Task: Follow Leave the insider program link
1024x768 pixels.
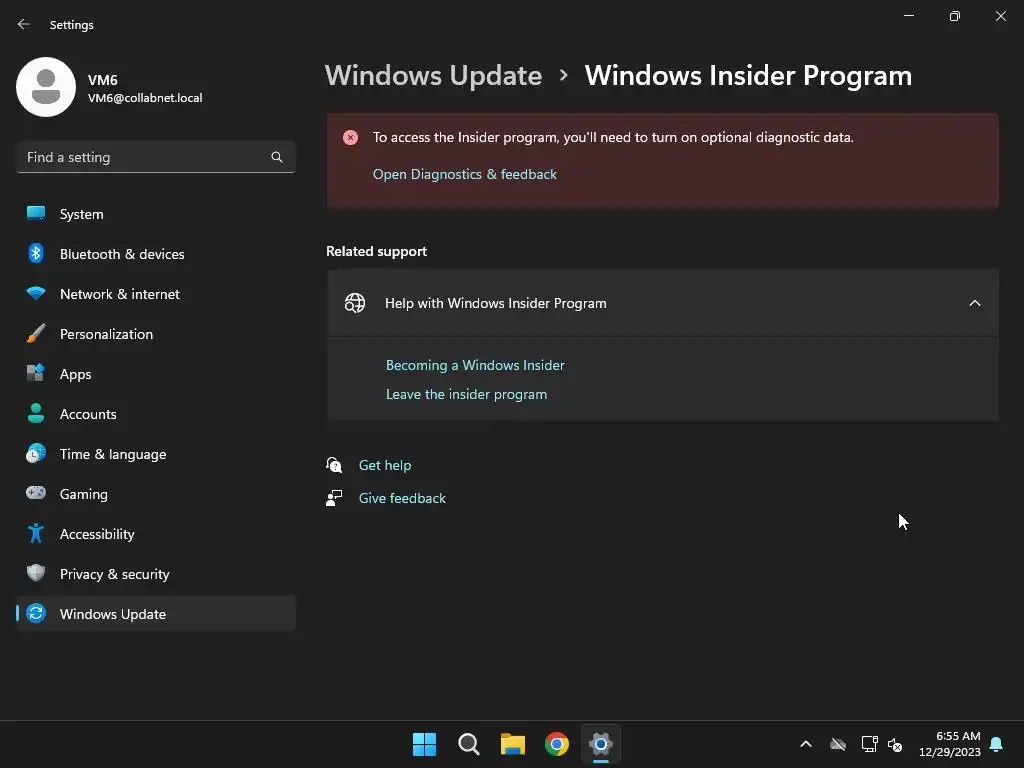Action: click(x=466, y=394)
